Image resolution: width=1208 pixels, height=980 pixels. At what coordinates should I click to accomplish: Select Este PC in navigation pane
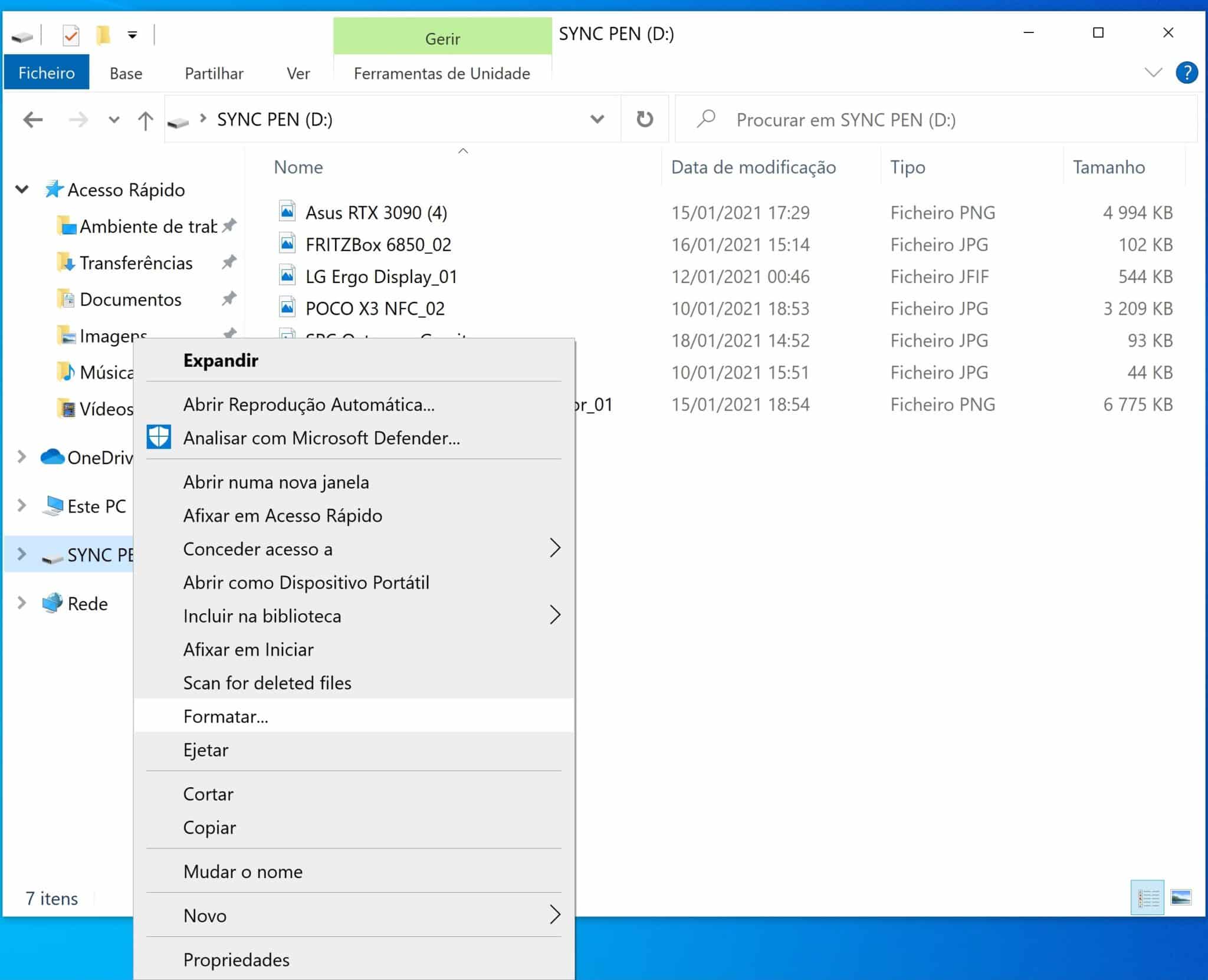(x=97, y=506)
